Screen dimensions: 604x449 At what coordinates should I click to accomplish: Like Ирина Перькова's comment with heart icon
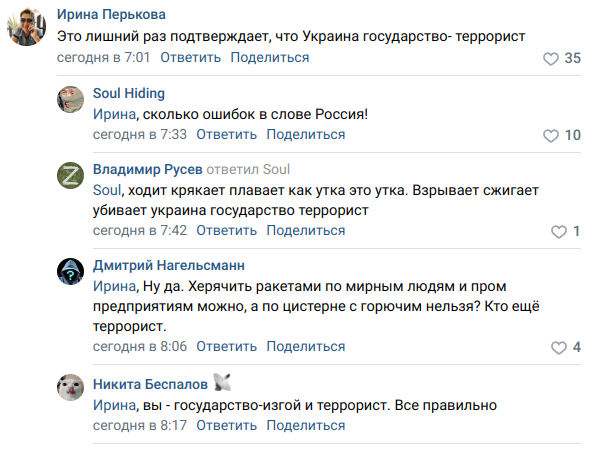pos(549,59)
